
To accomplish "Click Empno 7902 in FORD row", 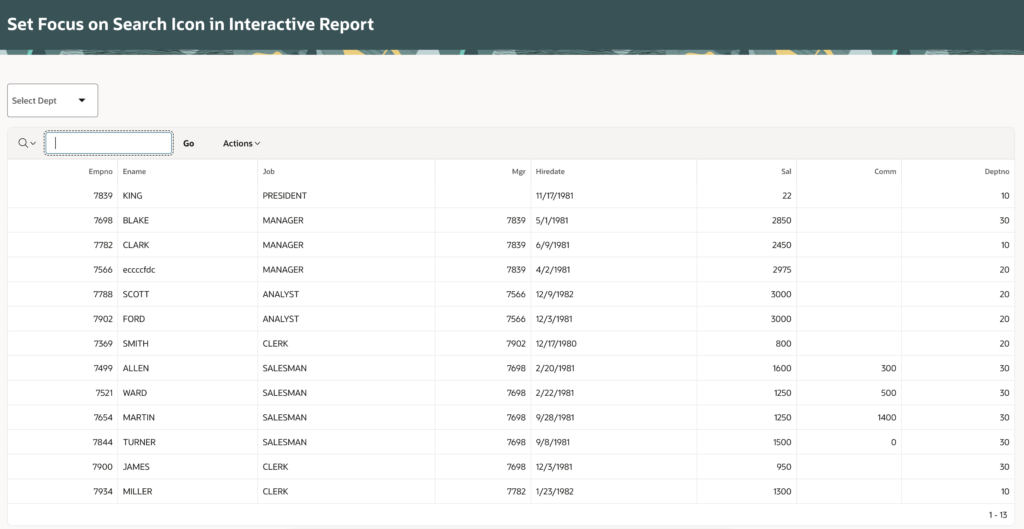I will 103,319.
